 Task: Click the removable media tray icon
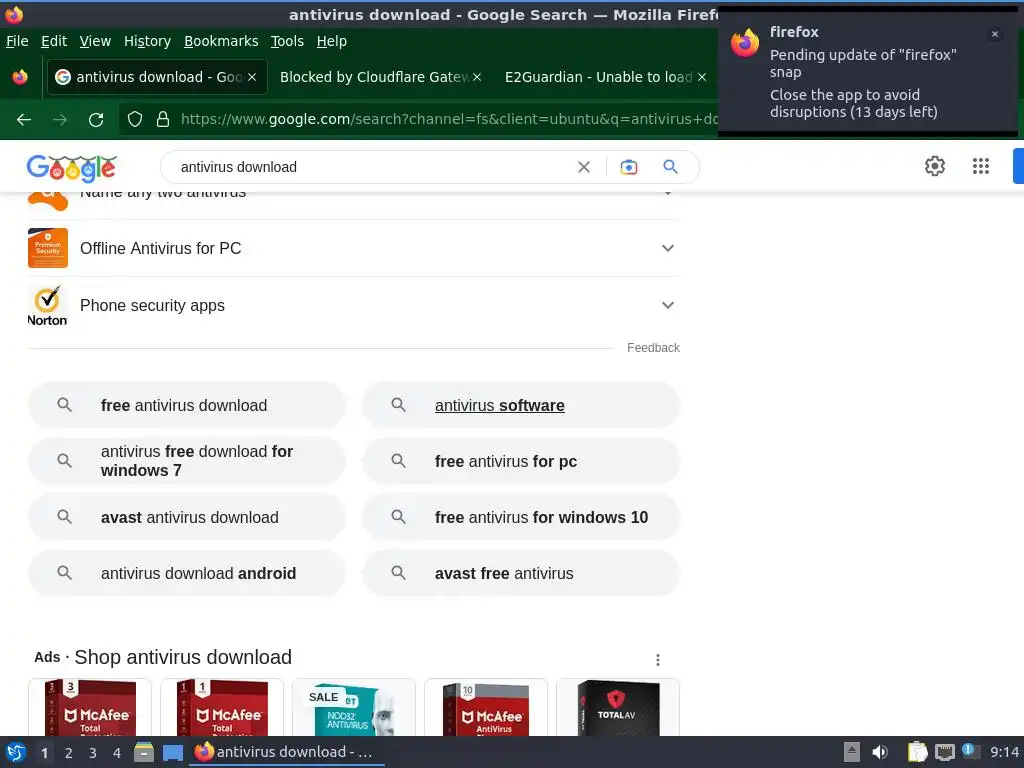(x=852, y=752)
